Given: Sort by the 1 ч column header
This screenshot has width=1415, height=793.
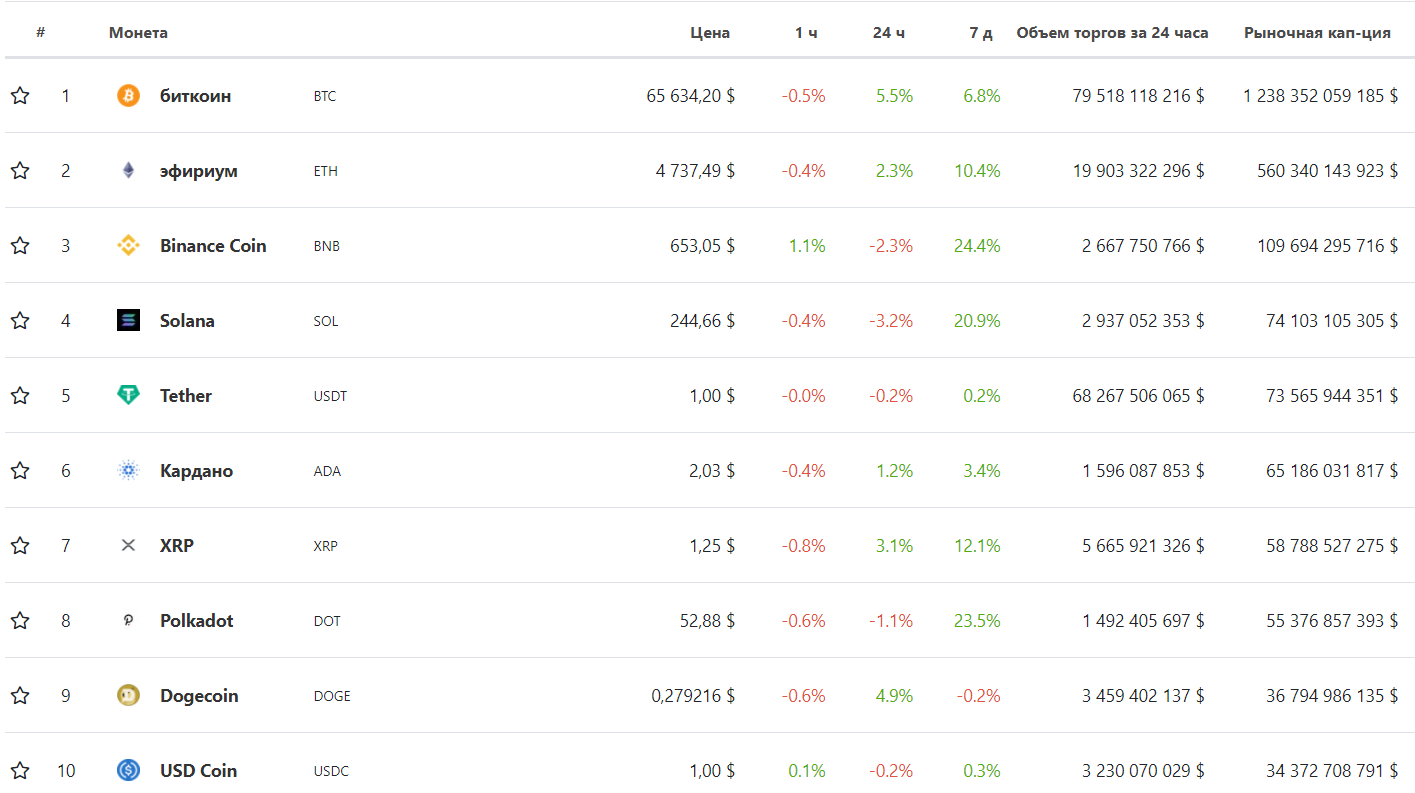Looking at the screenshot, I should tap(806, 33).
